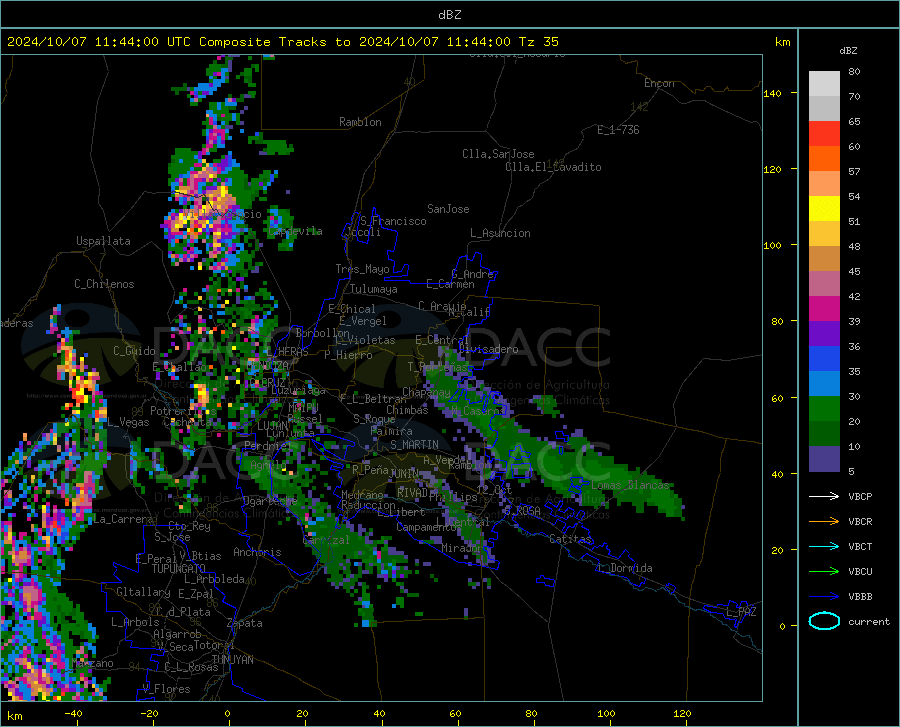Select the red color swatch below 65 dBZ
900x727 pixels.
pyautogui.click(x=824, y=134)
